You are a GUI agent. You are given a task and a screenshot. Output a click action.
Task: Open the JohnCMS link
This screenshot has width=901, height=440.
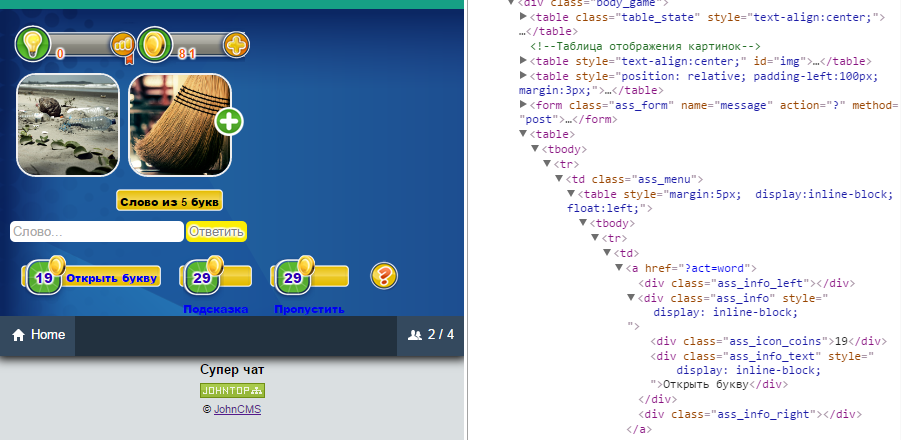coord(237,409)
